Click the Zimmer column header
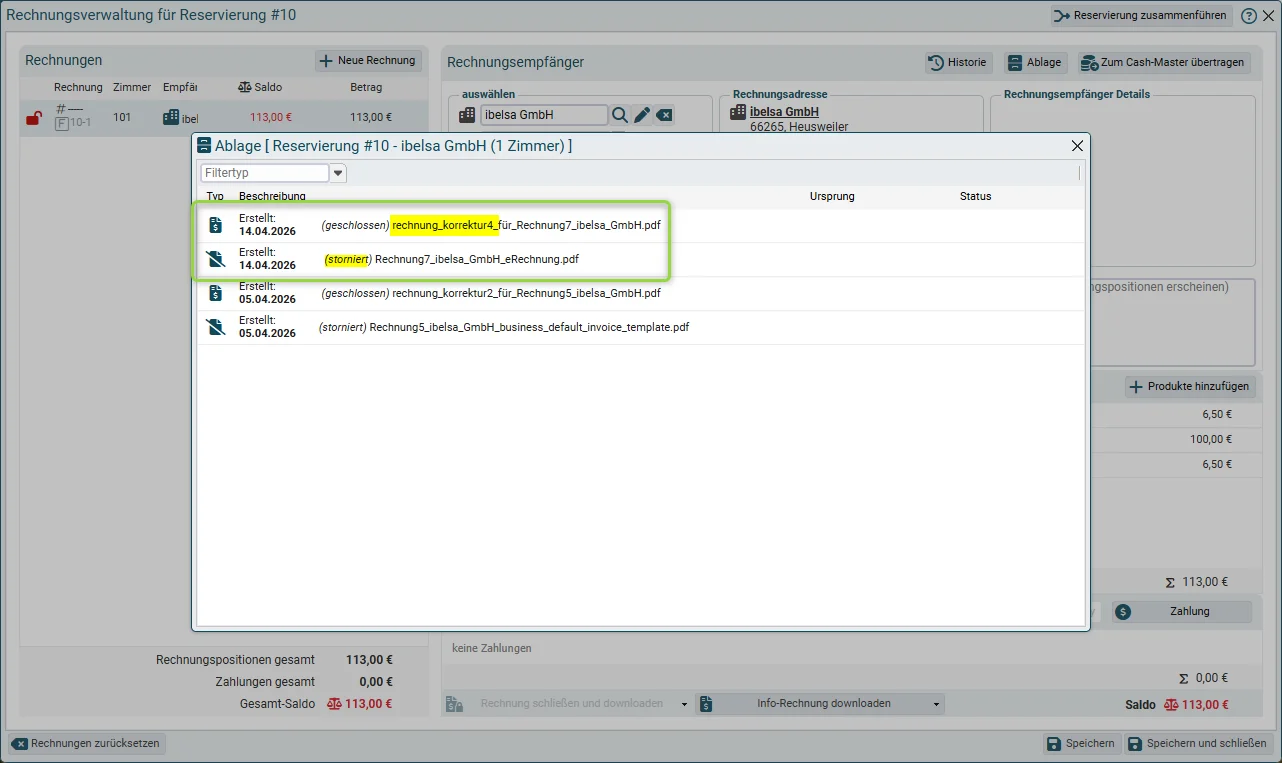 132,88
